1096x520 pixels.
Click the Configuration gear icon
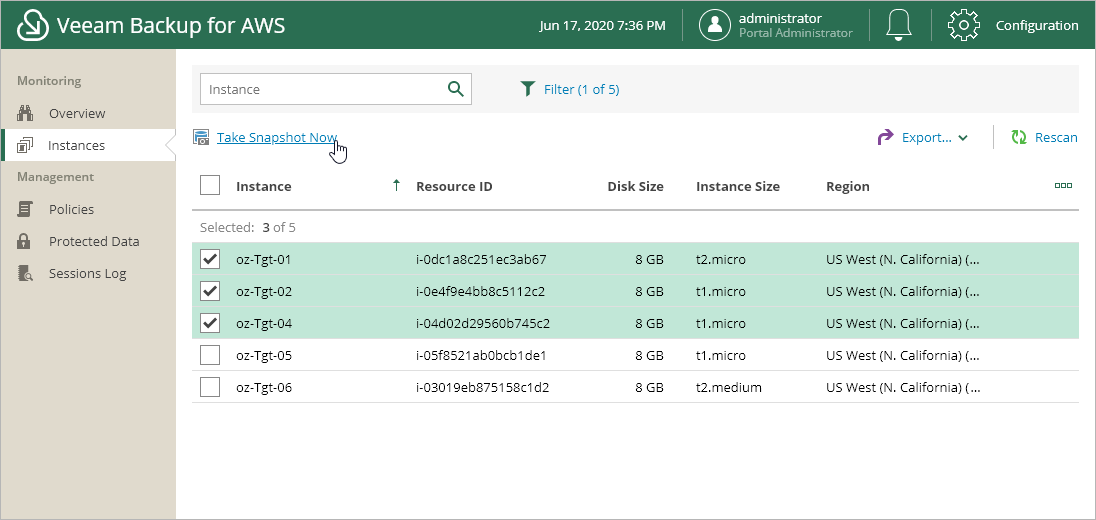(964, 25)
